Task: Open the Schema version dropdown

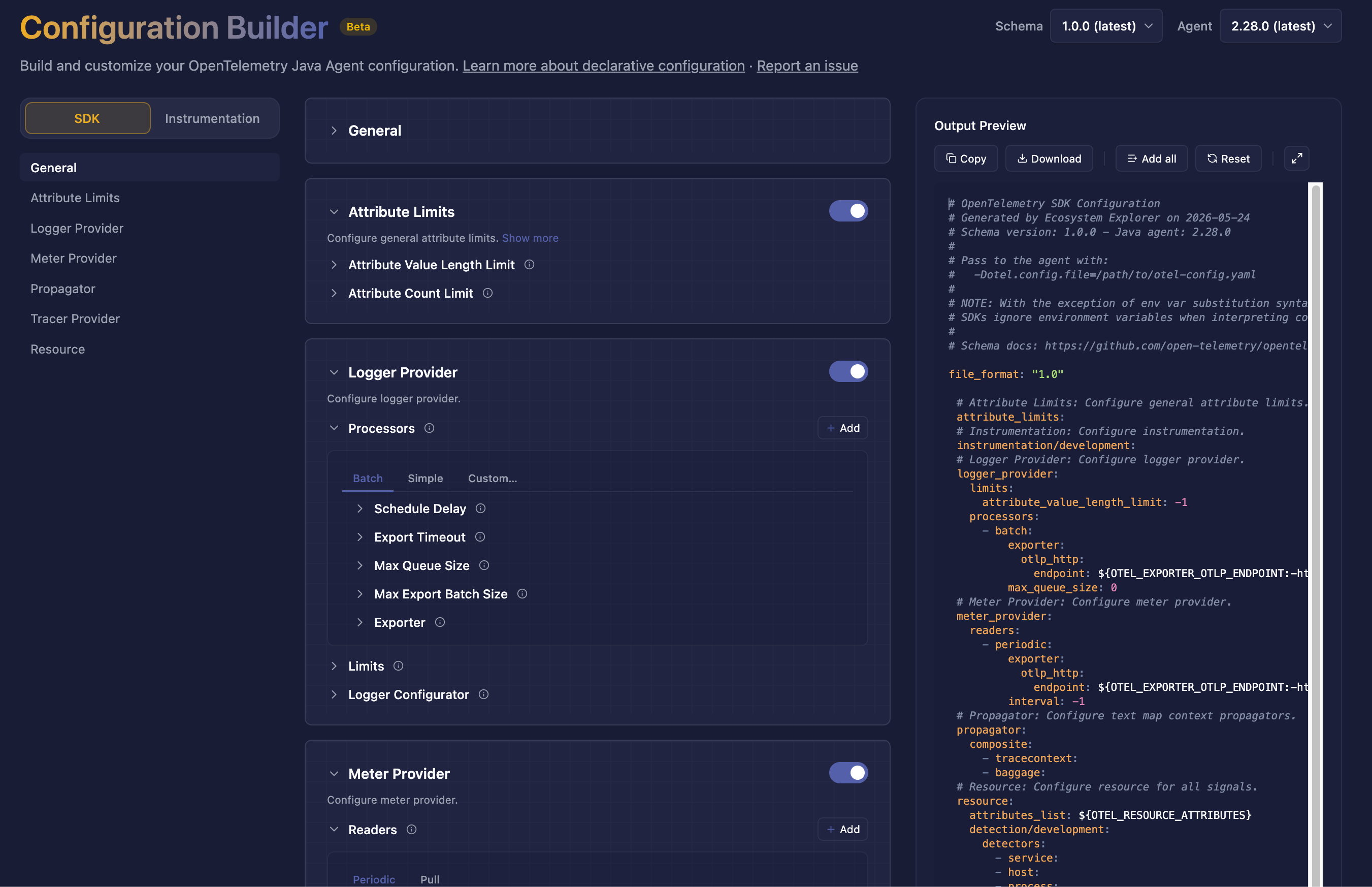Action: [x=1106, y=26]
